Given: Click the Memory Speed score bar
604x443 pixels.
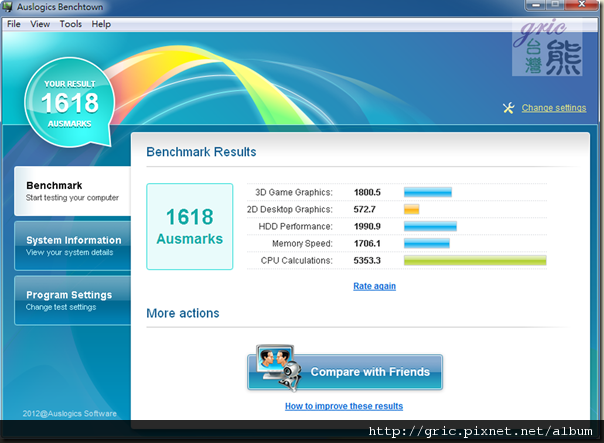Looking at the screenshot, I should [x=426, y=243].
